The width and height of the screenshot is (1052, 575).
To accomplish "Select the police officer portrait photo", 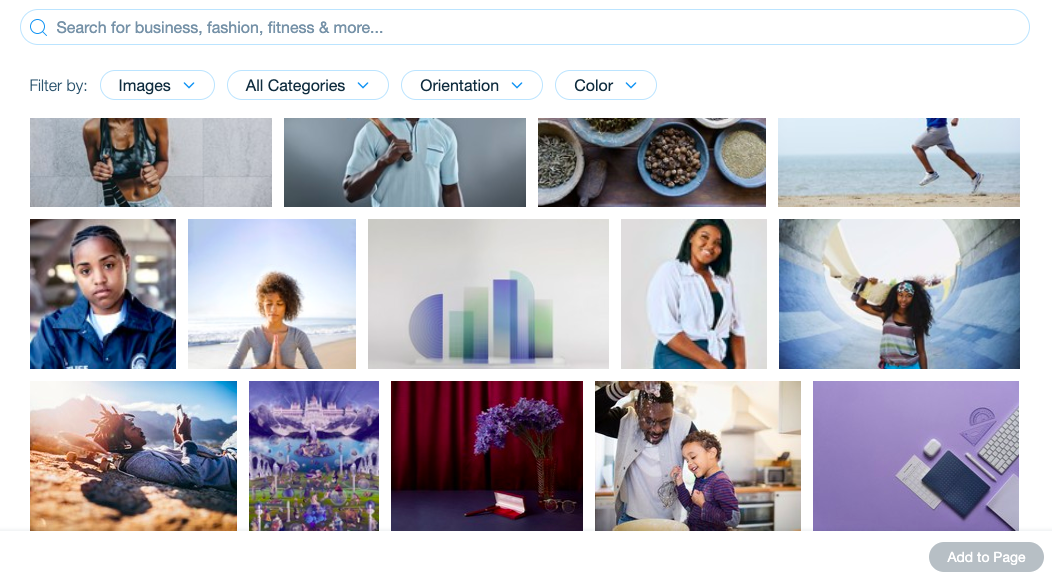I will click(103, 294).
